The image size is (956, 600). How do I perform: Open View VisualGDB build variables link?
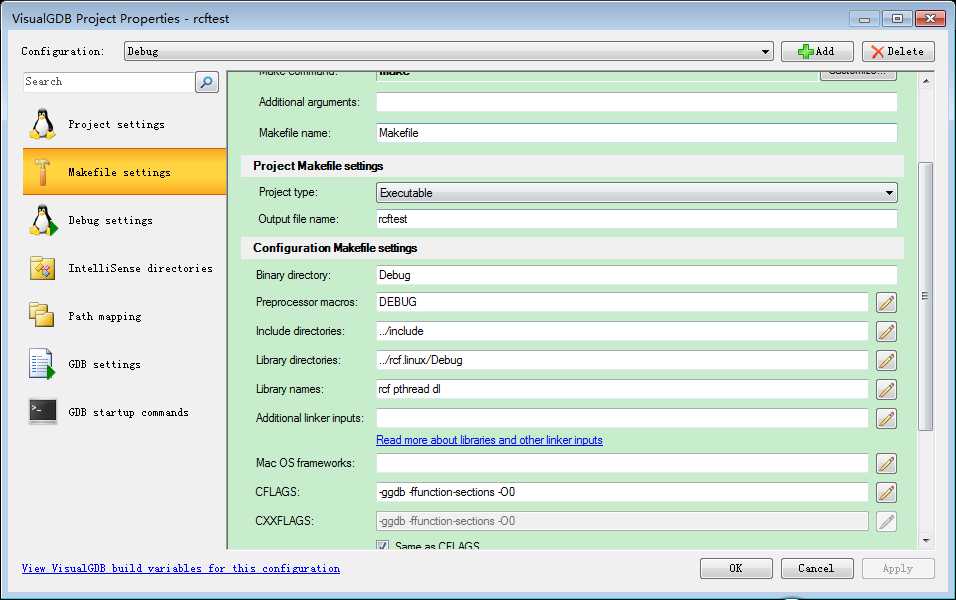(180, 568)
